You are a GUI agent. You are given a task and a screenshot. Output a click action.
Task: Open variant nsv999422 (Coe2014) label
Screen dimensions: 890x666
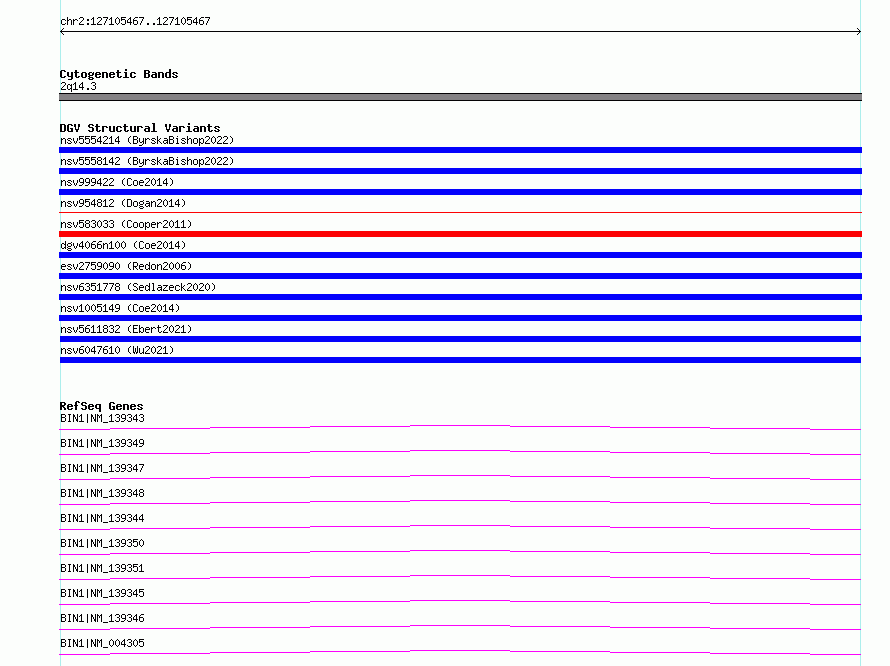(117, 182)
